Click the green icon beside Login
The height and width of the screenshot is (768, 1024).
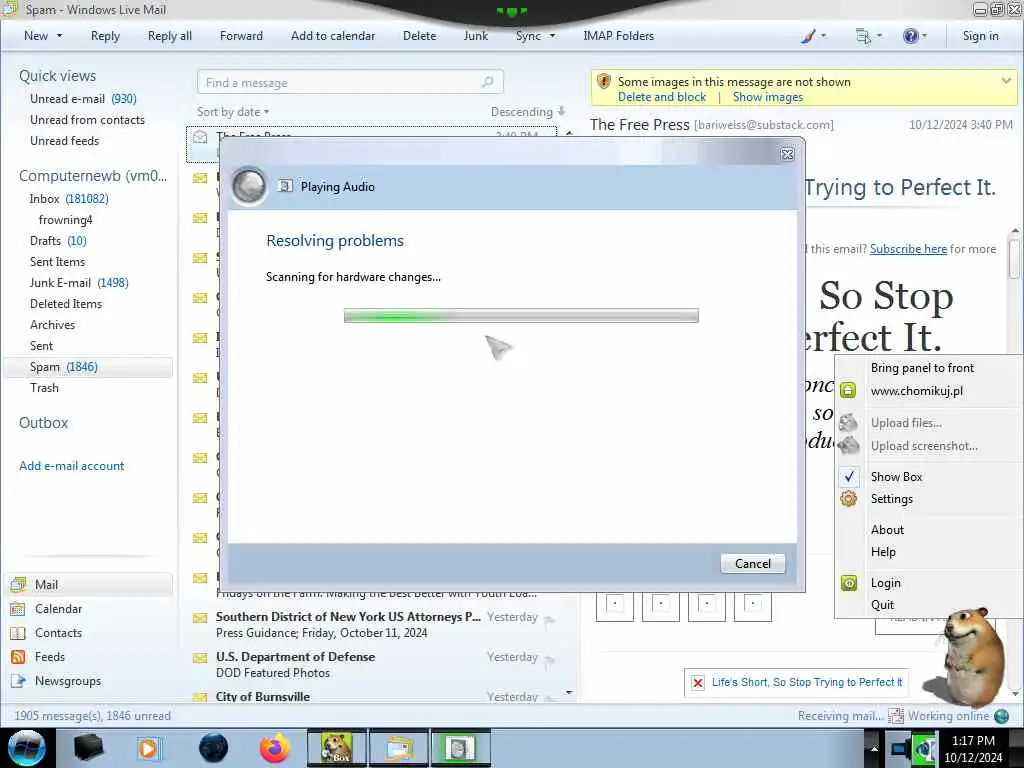click(x=848, y=583)
